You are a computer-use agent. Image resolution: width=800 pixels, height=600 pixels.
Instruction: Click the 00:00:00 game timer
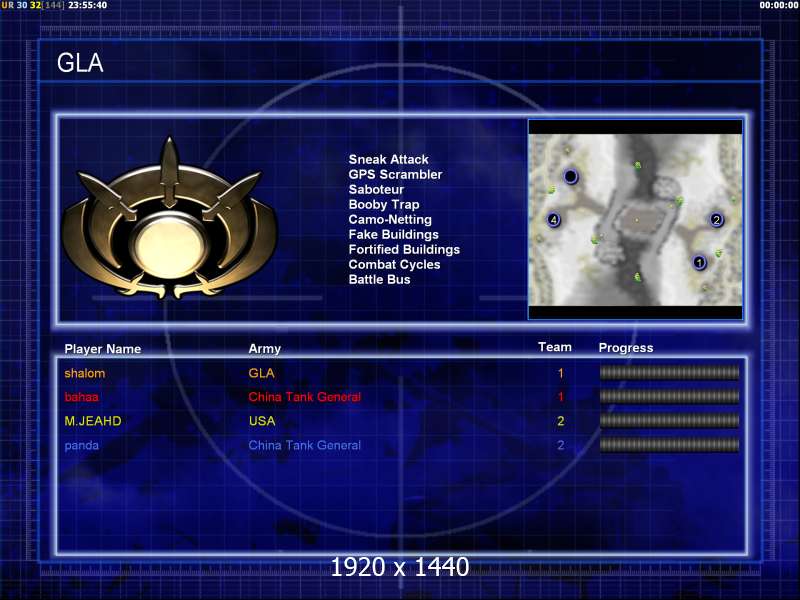779,5
